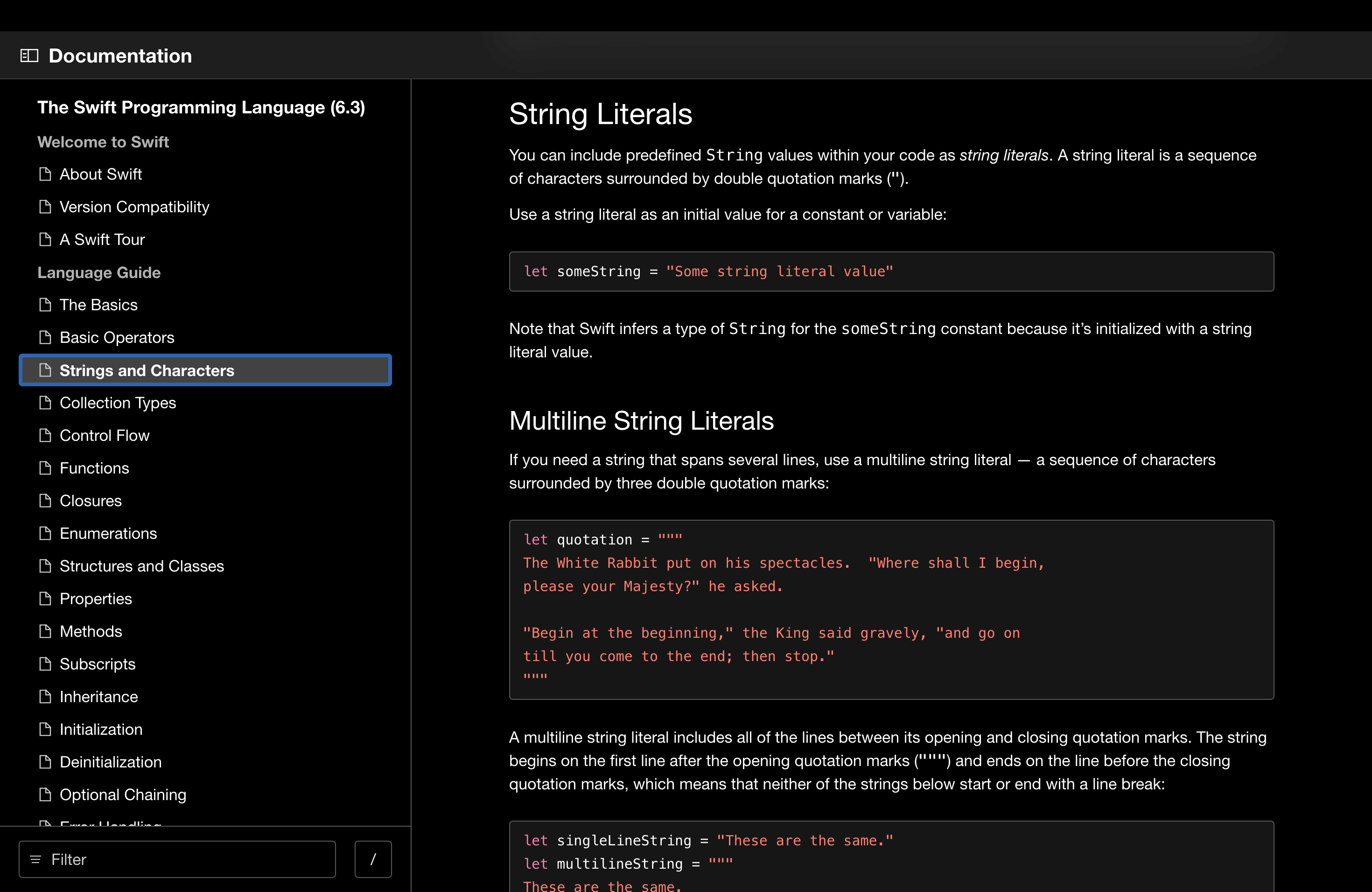
Task: Open Basic Operators
Action: pos(117,337)
